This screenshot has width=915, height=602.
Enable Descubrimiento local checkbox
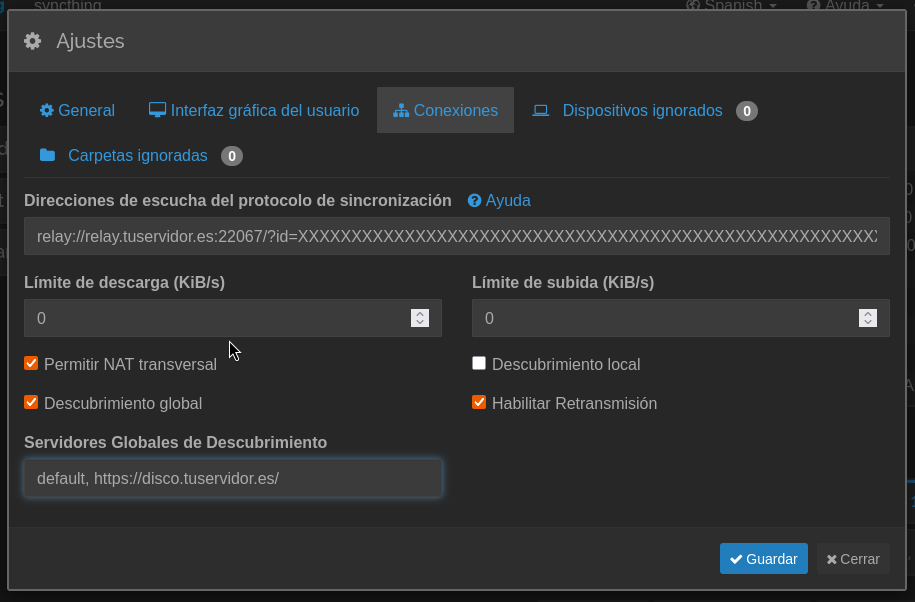[479, 364]
